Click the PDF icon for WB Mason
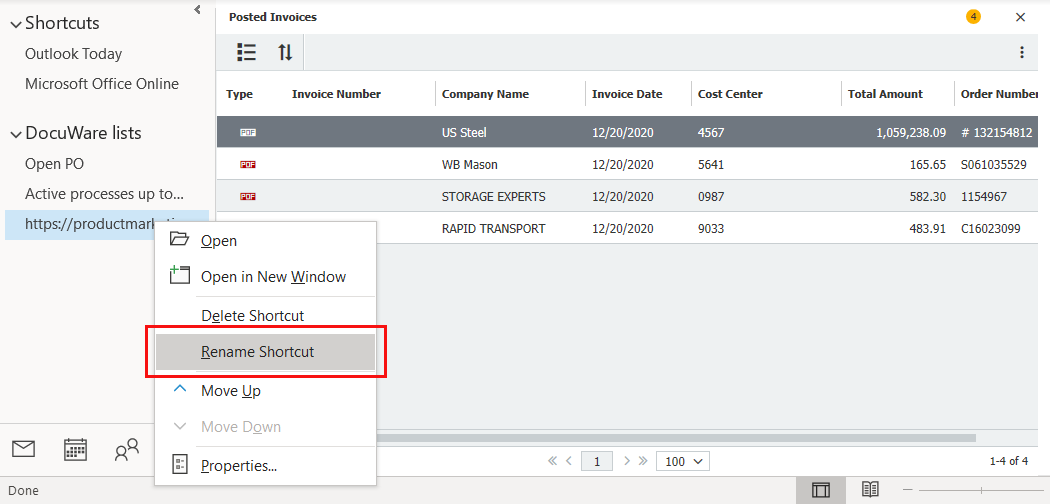 248,164
